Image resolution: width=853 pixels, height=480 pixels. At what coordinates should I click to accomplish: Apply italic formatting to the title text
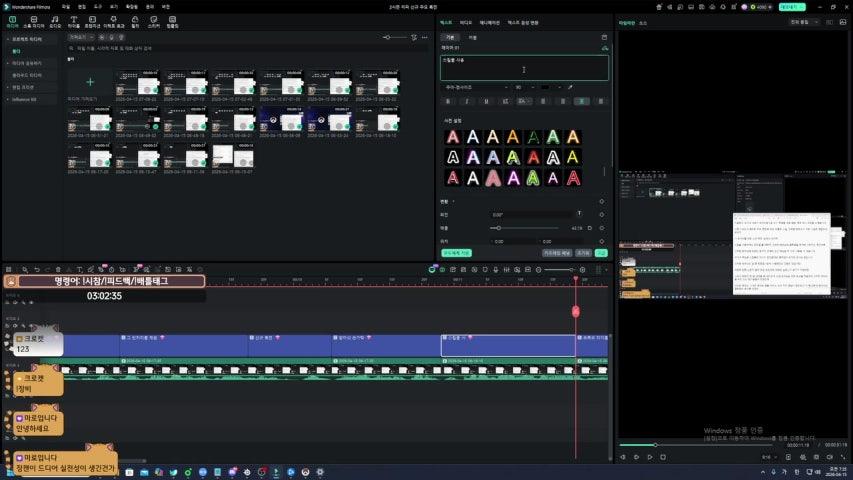point(465,101)
